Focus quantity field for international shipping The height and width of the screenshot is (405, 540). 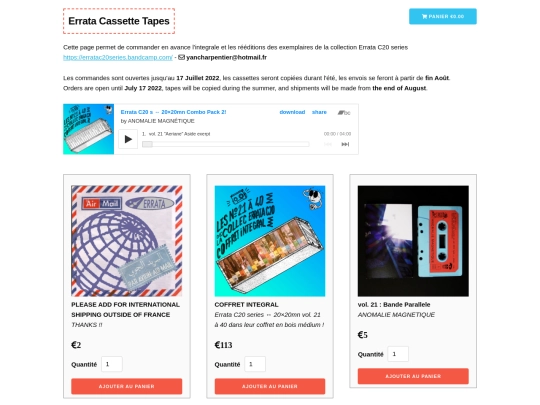pos(112,364)
